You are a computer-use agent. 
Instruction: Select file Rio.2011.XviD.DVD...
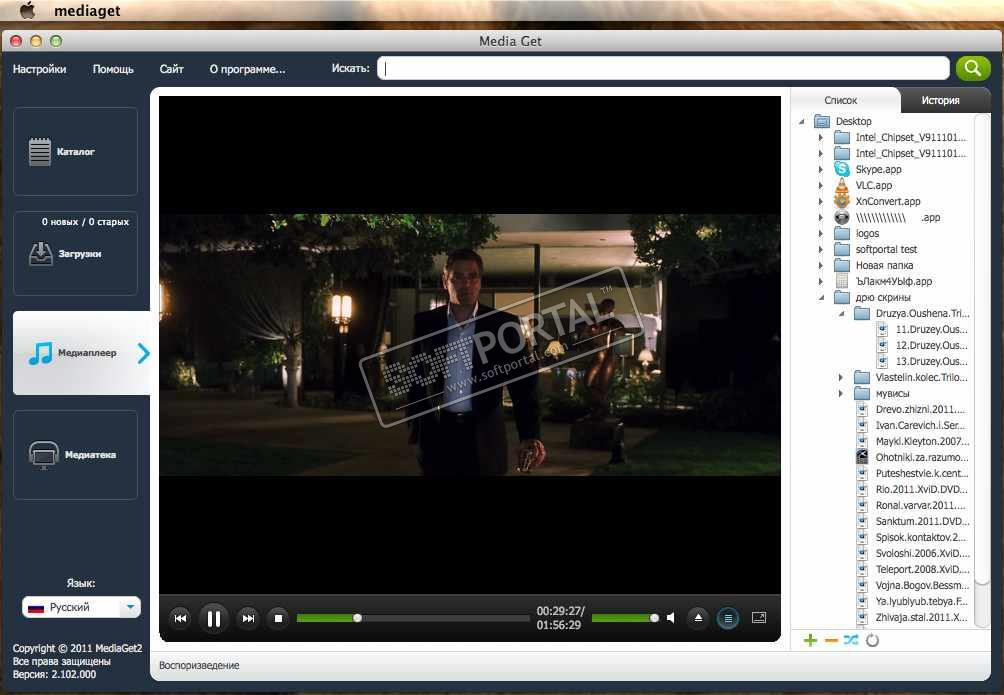coord(921,489)
